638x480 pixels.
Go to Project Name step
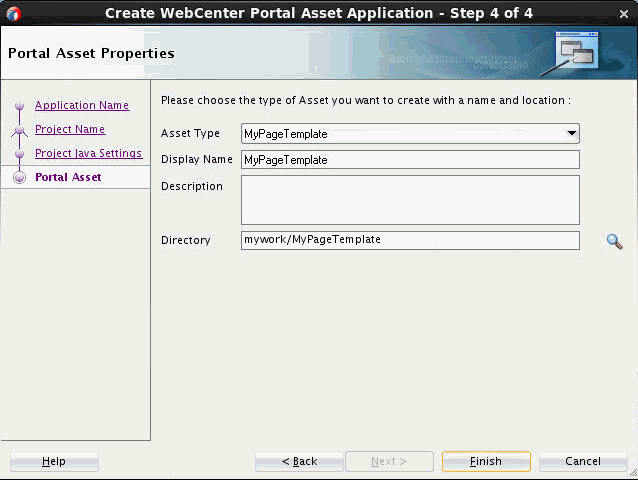tap(70, 130)
